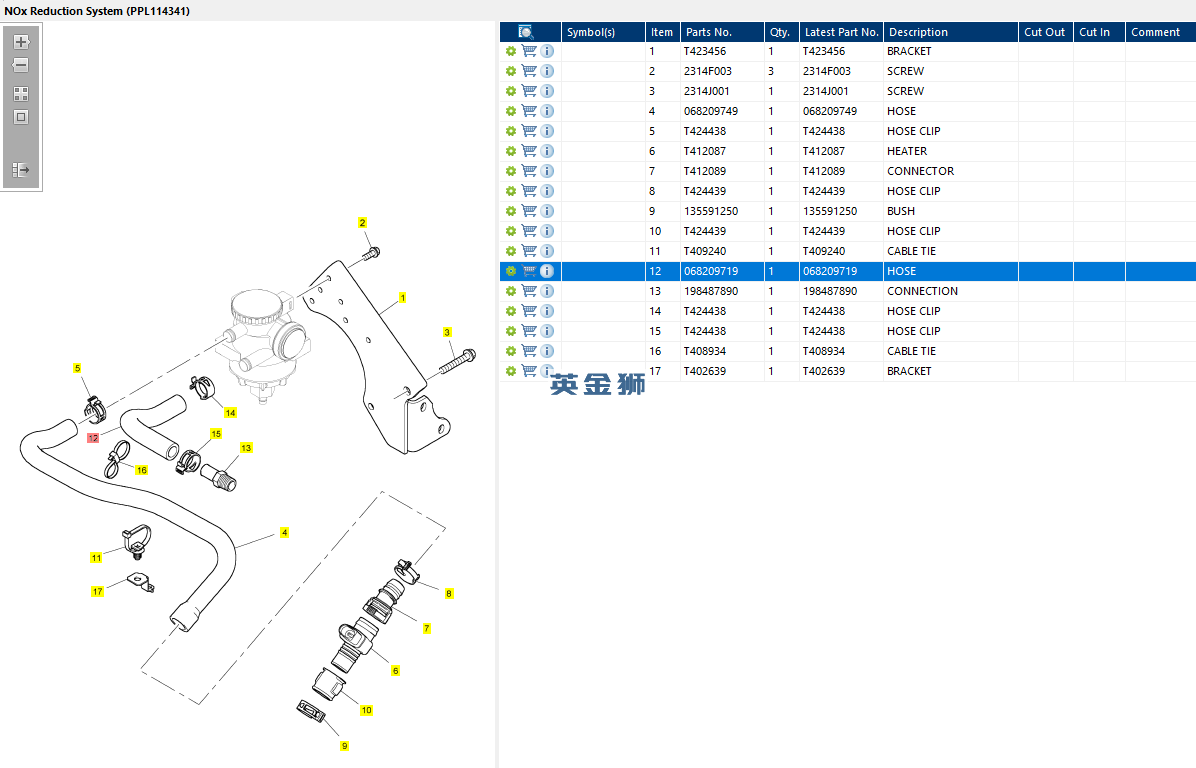This screenshot has height=768, width=1196.
Task: Click the Description column header
Action: click(x=950, y=32)
